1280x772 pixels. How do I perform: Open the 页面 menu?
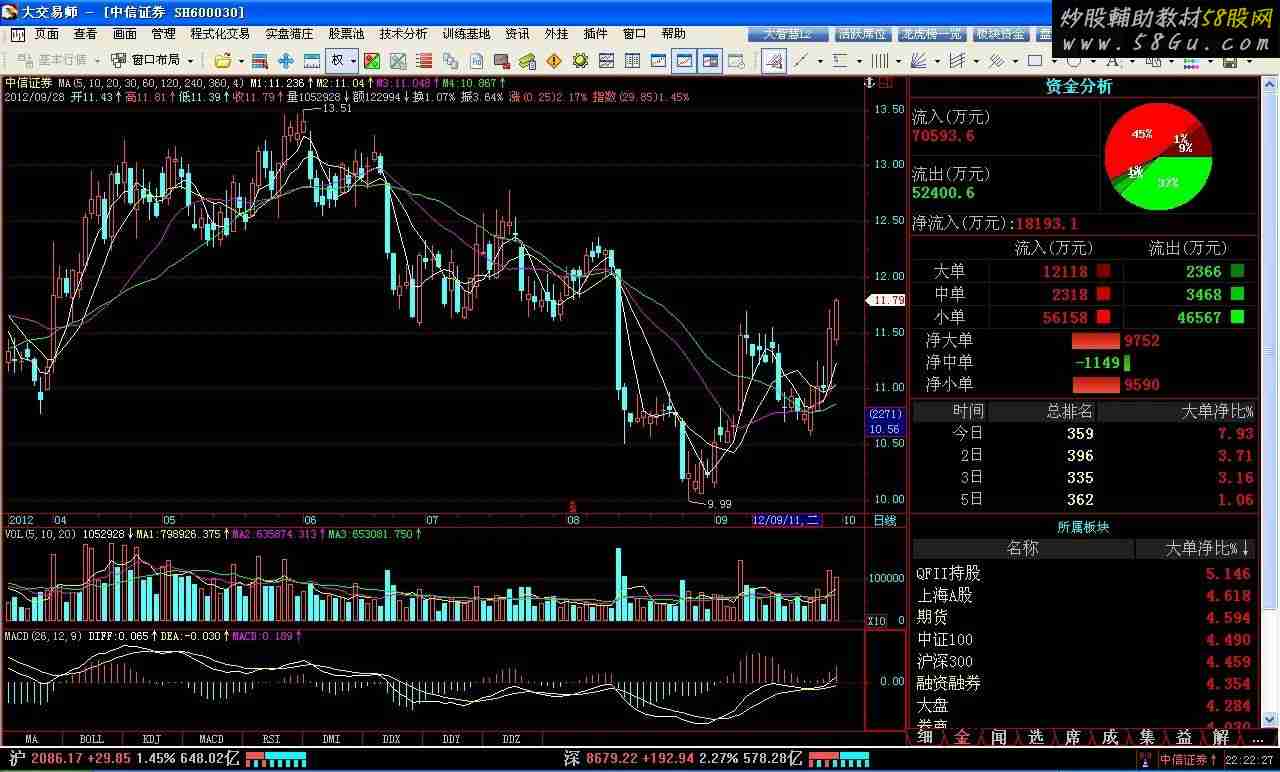tap(47, 34)
